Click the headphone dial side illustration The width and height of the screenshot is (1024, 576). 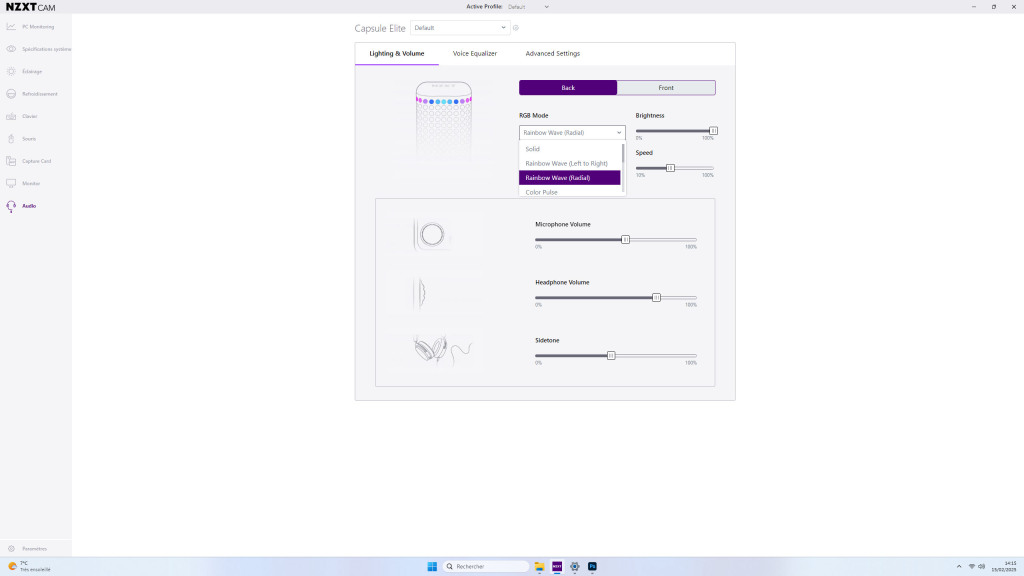[419, 292]
